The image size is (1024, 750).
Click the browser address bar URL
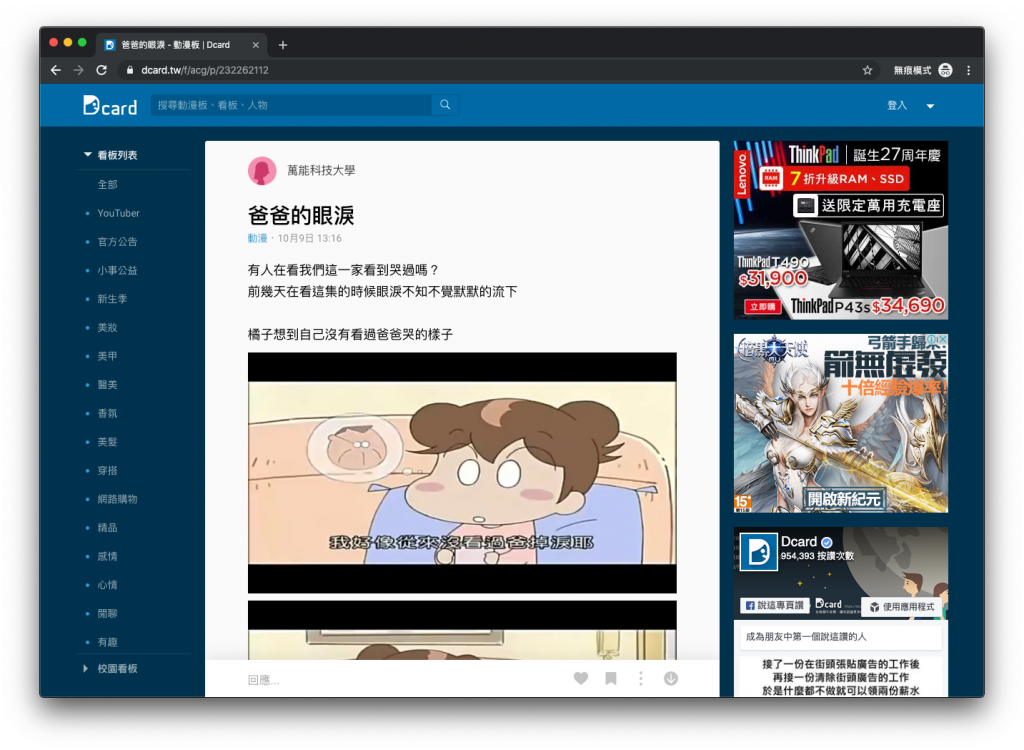coord(204,70)
